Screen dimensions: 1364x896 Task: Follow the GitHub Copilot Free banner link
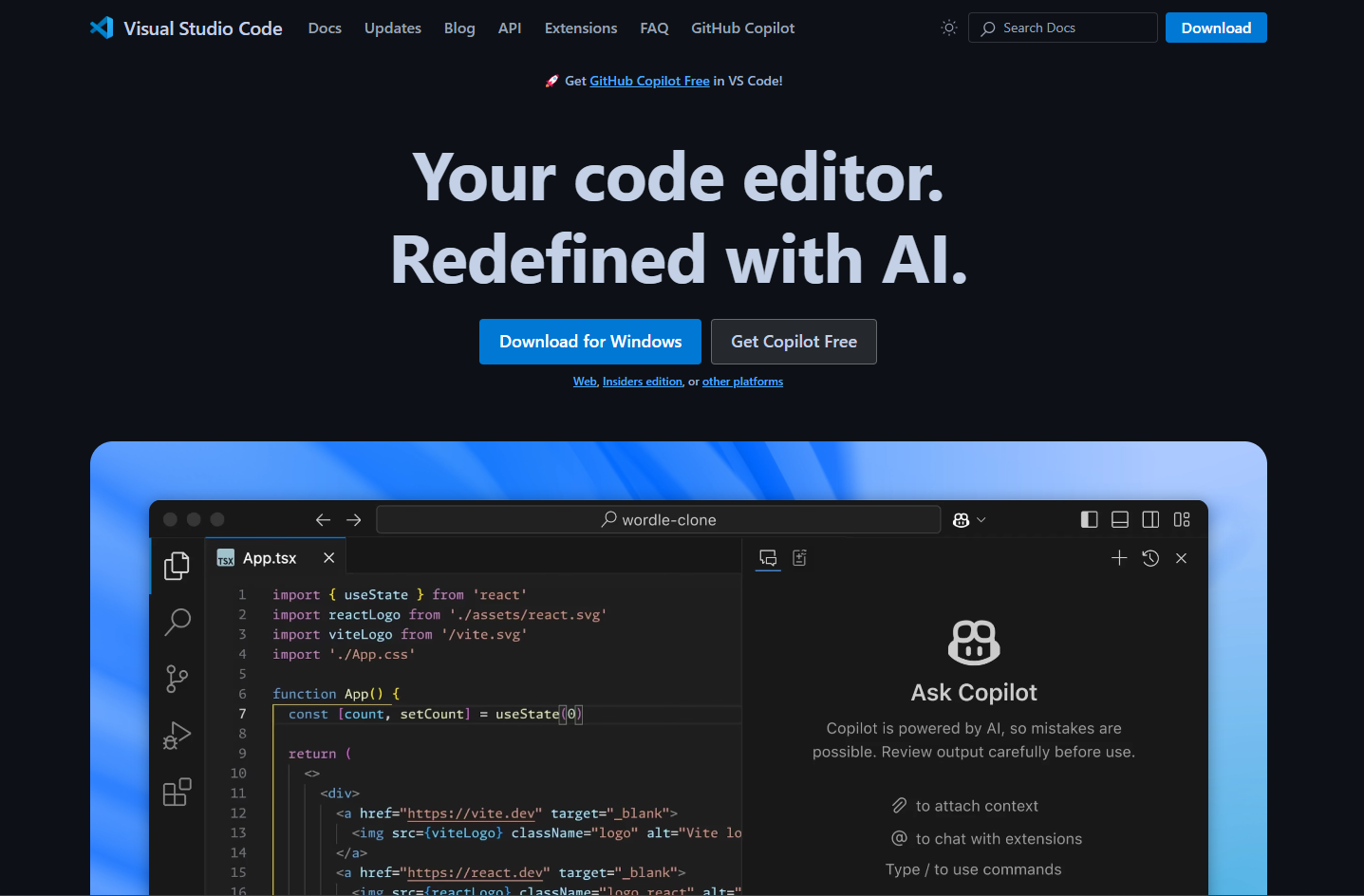coord(649,81)
